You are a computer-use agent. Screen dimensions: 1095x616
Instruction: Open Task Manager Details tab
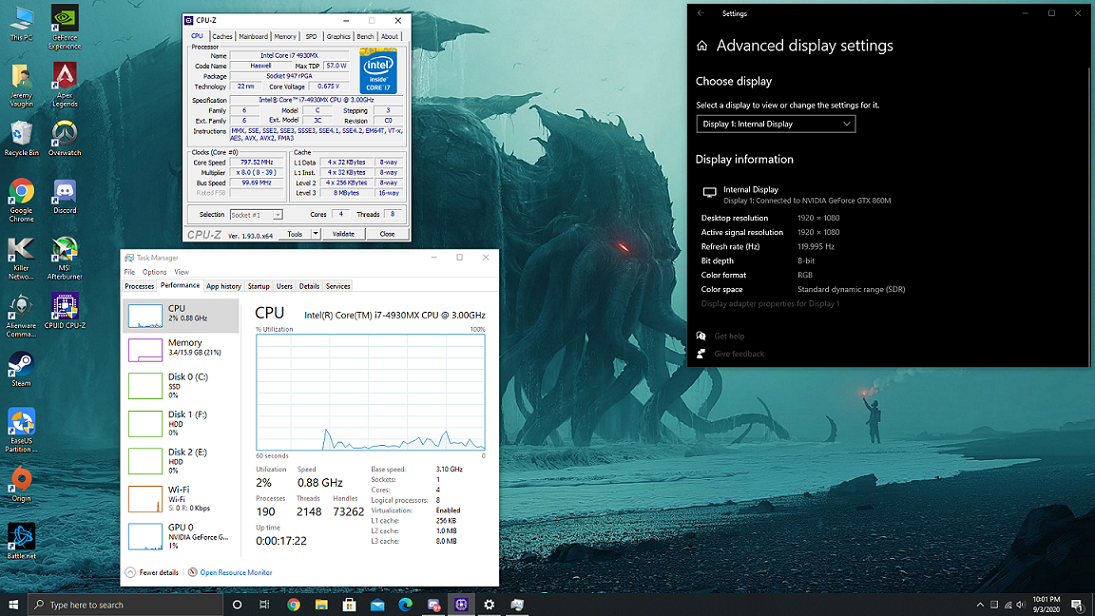coord(309,286)
